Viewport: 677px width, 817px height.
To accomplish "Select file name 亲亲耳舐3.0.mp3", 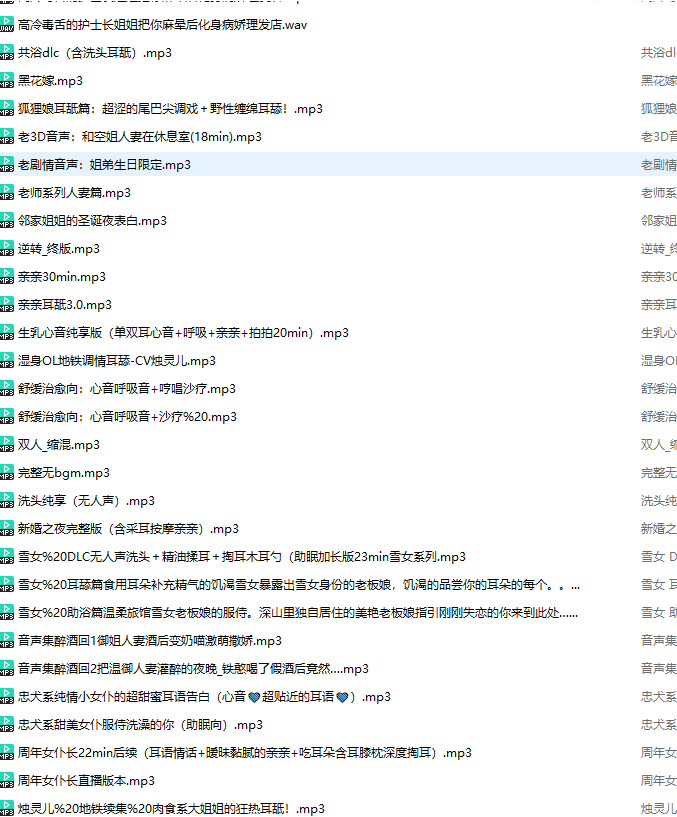I will [x=65, y=305].
